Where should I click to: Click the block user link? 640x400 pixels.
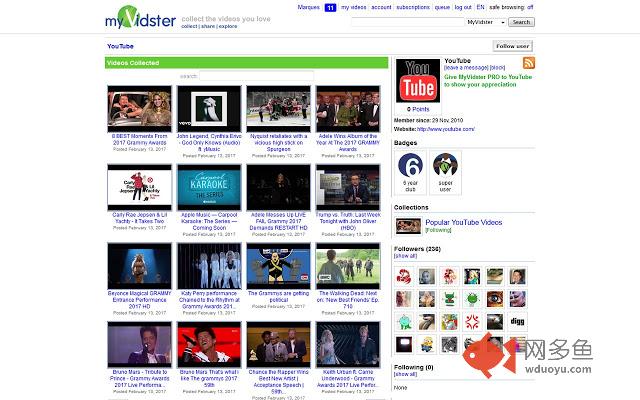(498, 67)
